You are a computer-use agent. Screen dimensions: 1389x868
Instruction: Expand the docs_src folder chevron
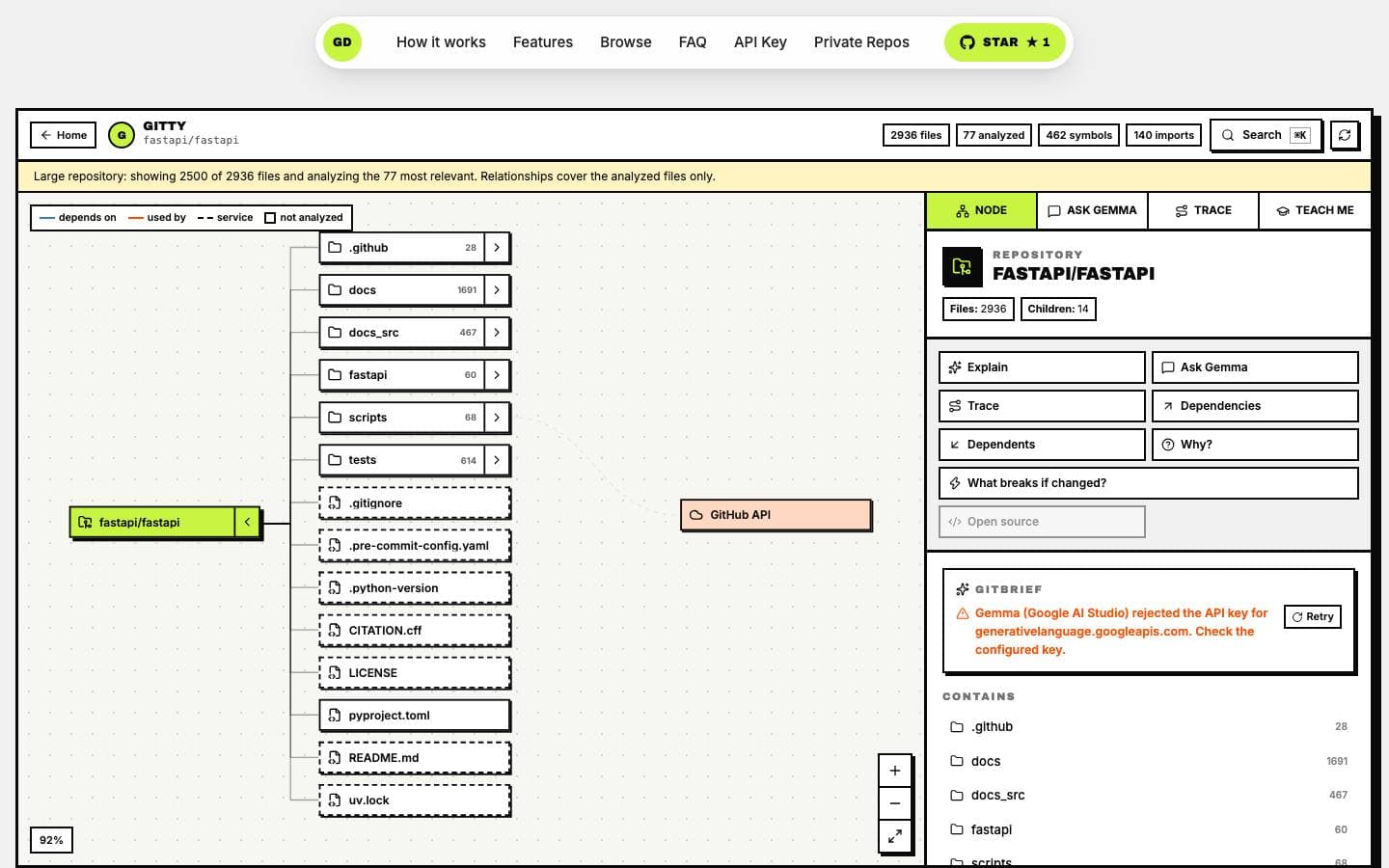point(497,333)
